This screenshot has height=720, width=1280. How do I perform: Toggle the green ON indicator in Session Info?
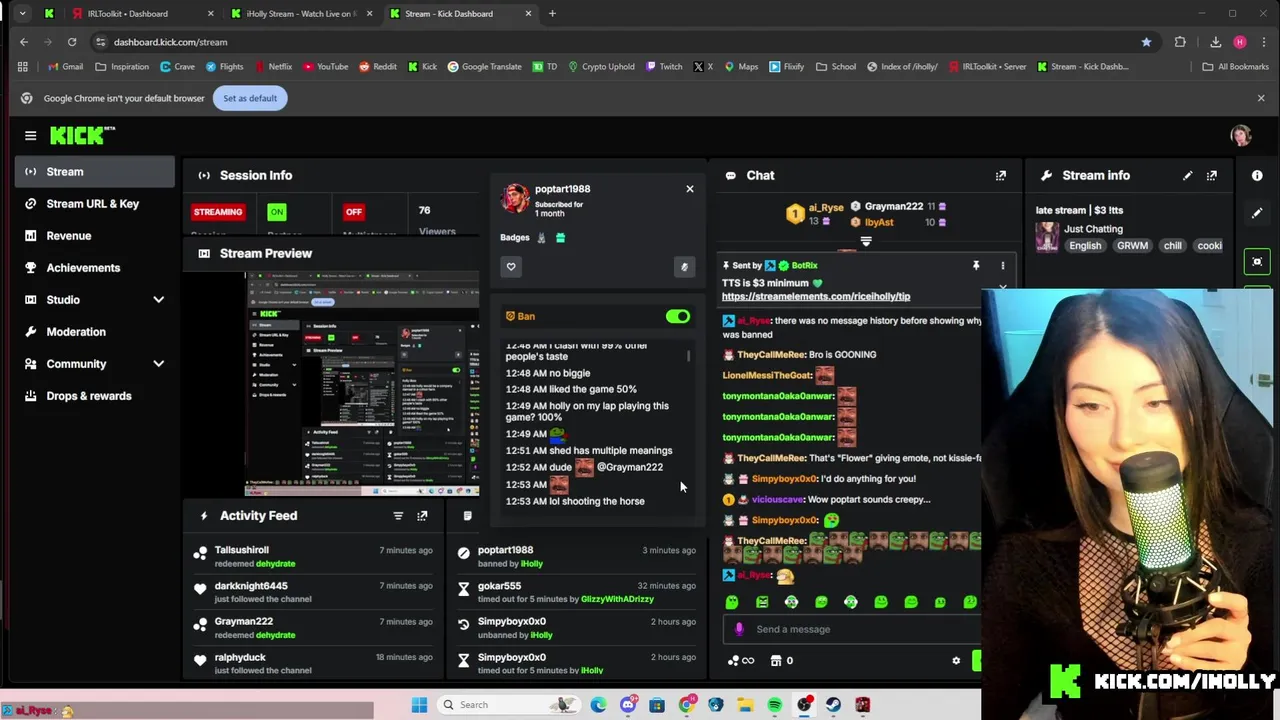coord(277,212)
